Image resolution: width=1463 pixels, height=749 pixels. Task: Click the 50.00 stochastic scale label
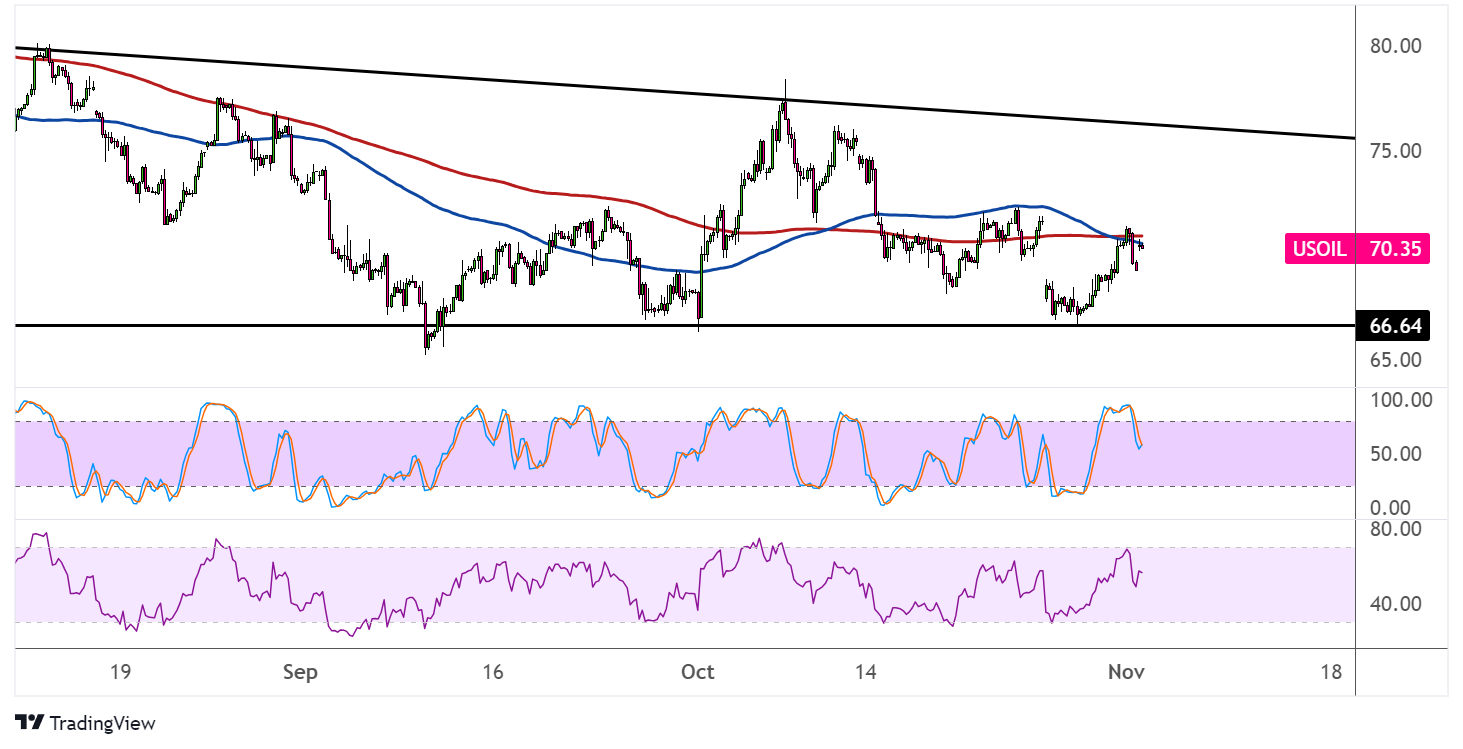coord(1395,454)
